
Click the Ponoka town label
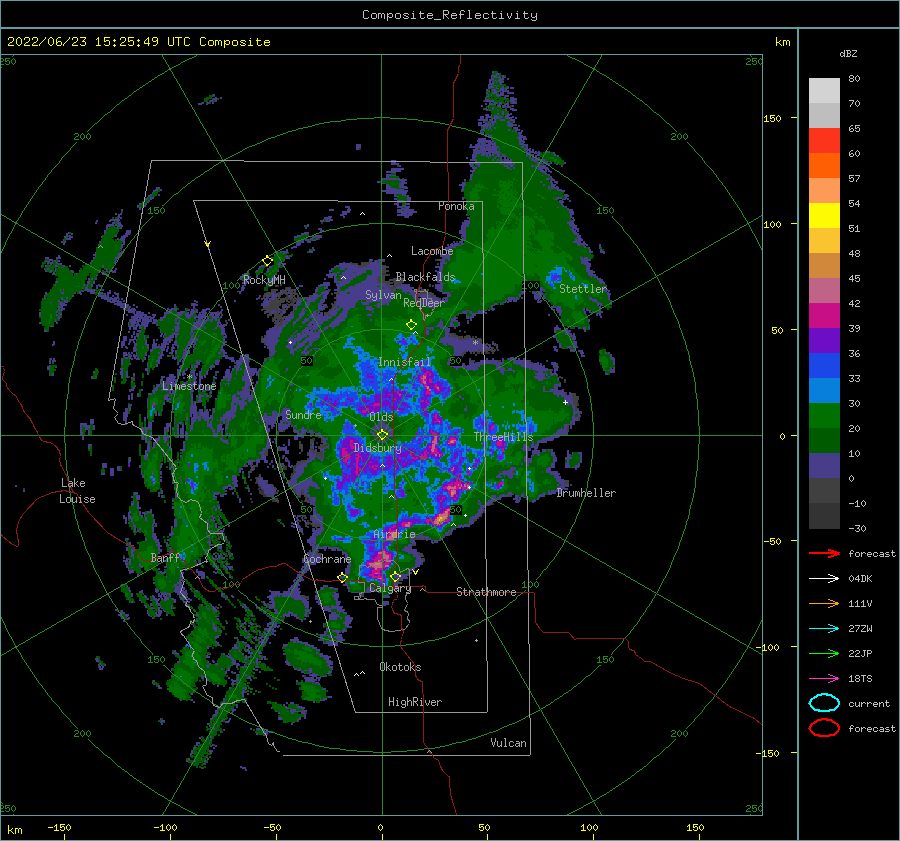point(456,206)
